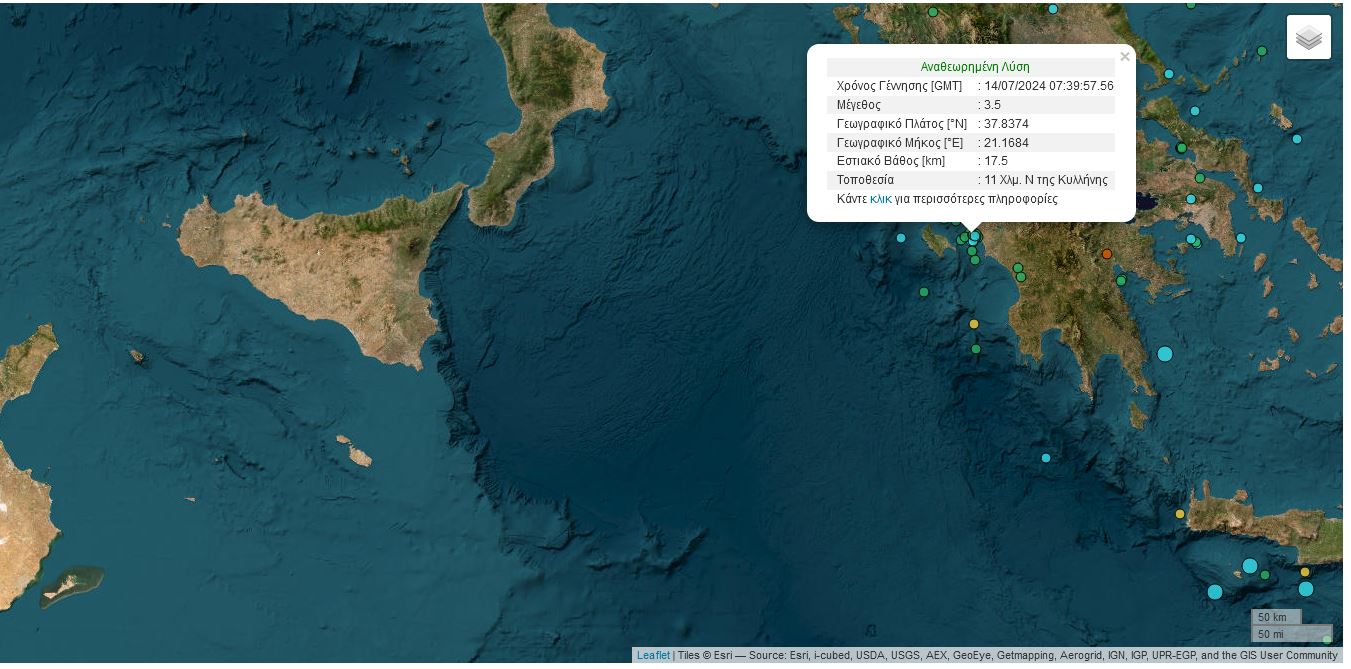The width and height of the screenshot is (1351, 669).
Task: Click the 'κλικ' link for more information
Action: [880, 199]
